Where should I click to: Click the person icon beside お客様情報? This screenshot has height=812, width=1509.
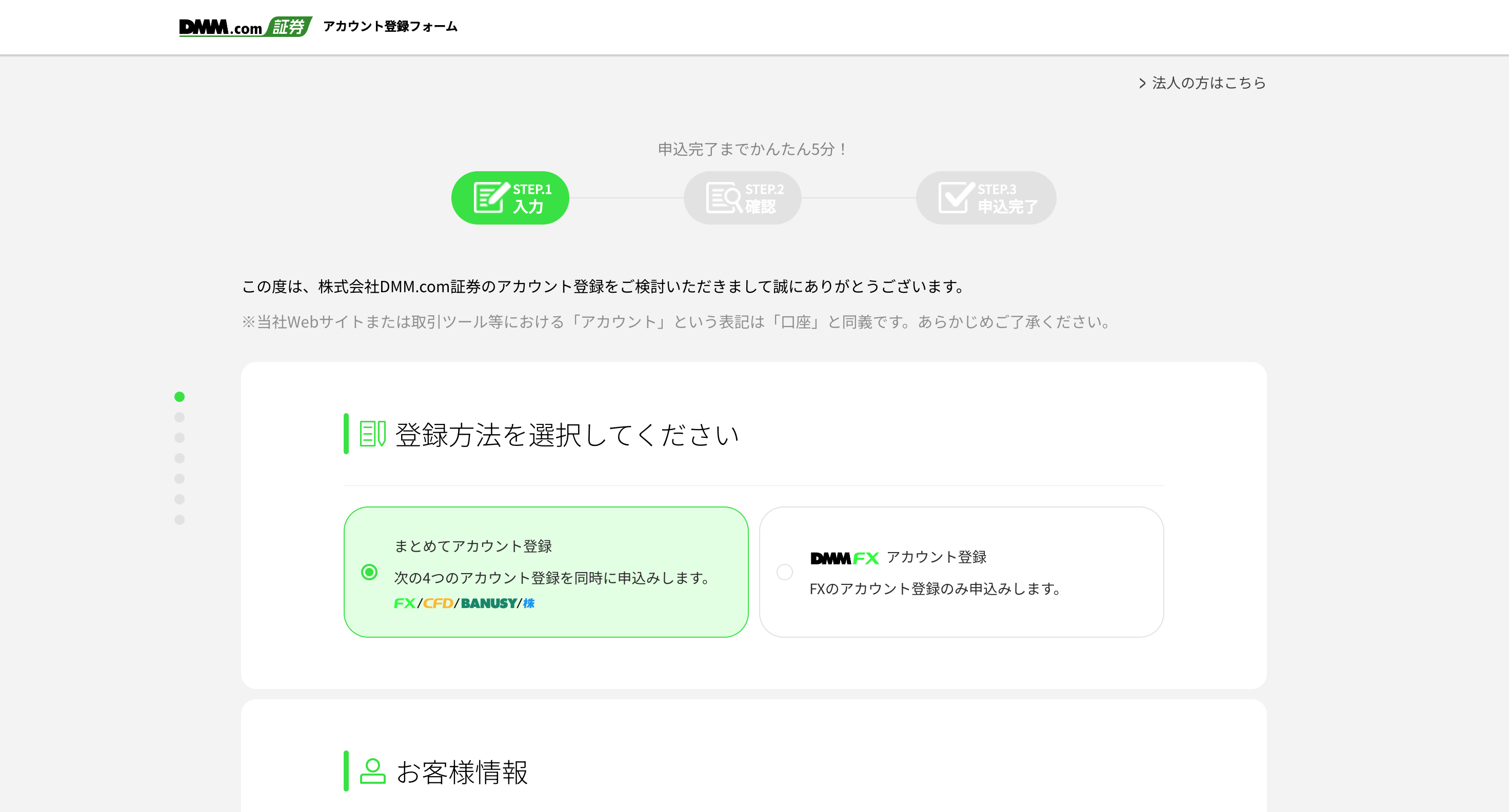tap(372, 771)
